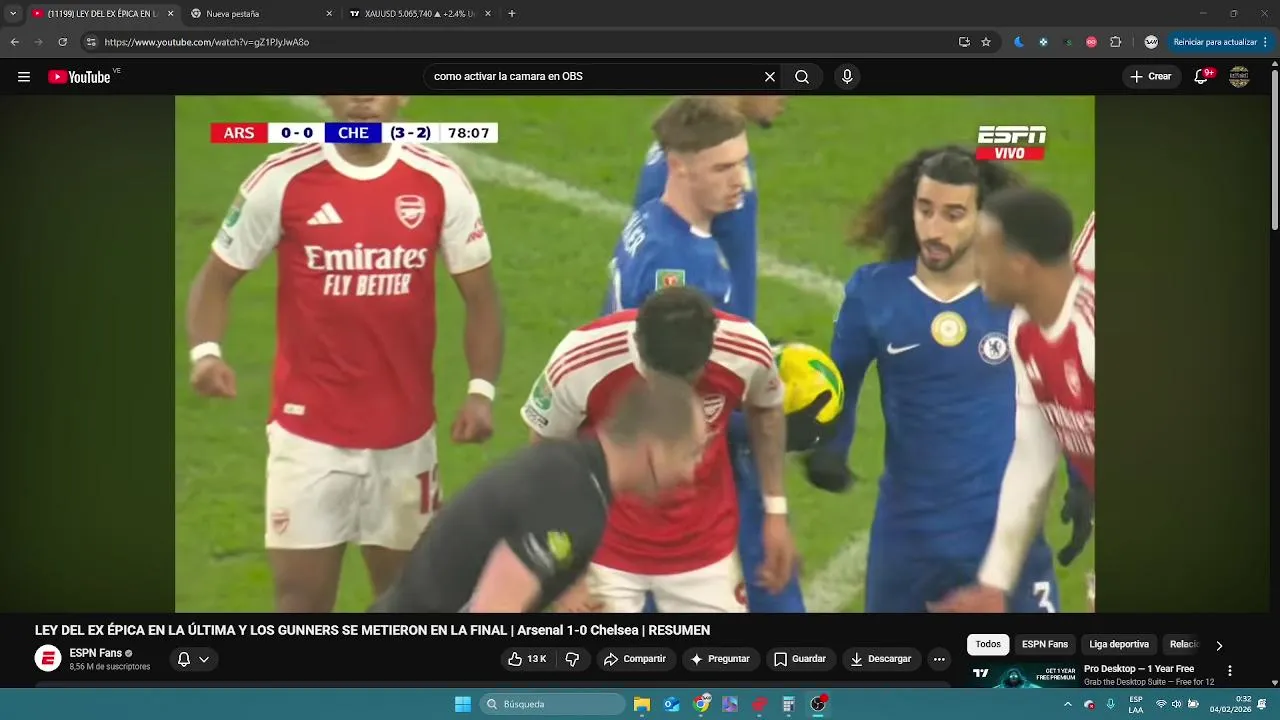Image resolution: width=1280 pixels, height=720 pixels.
Task: Open the Chrome extensions puzzle icon
Action: (1116, 42)
